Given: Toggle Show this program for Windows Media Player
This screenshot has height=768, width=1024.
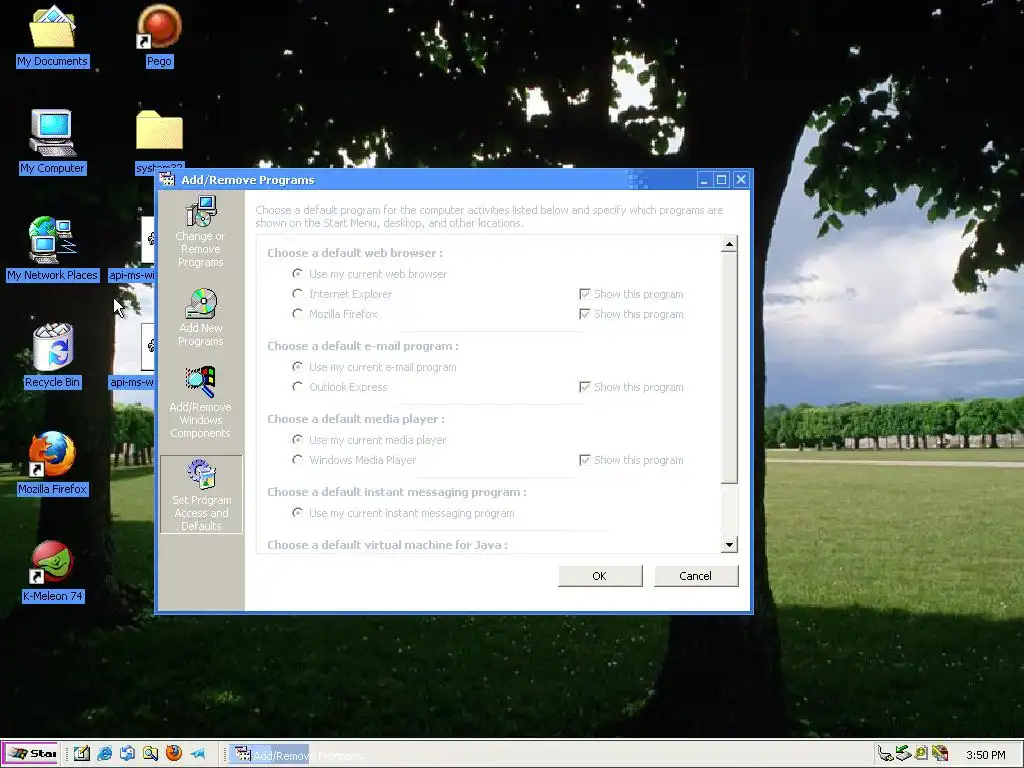Looking at the screenshot, I should click(x=632, y=460).
